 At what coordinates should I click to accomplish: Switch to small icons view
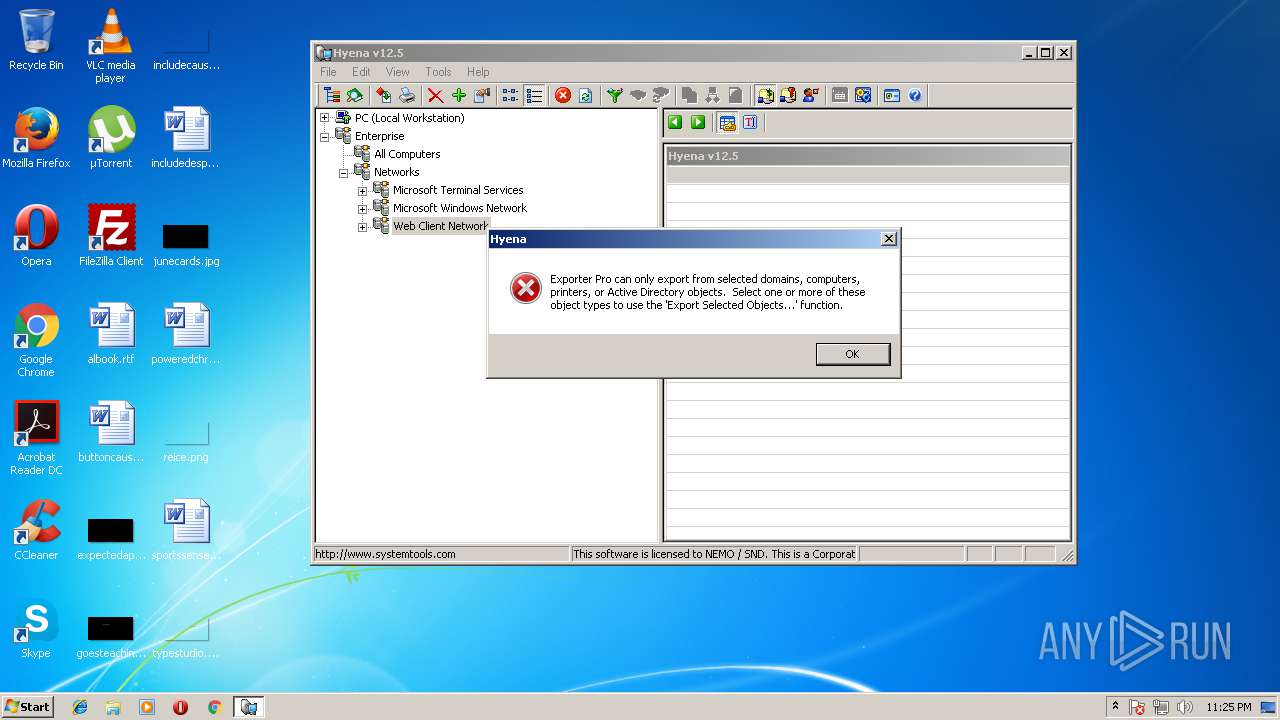pyautogui.click(x=510, y=96)
